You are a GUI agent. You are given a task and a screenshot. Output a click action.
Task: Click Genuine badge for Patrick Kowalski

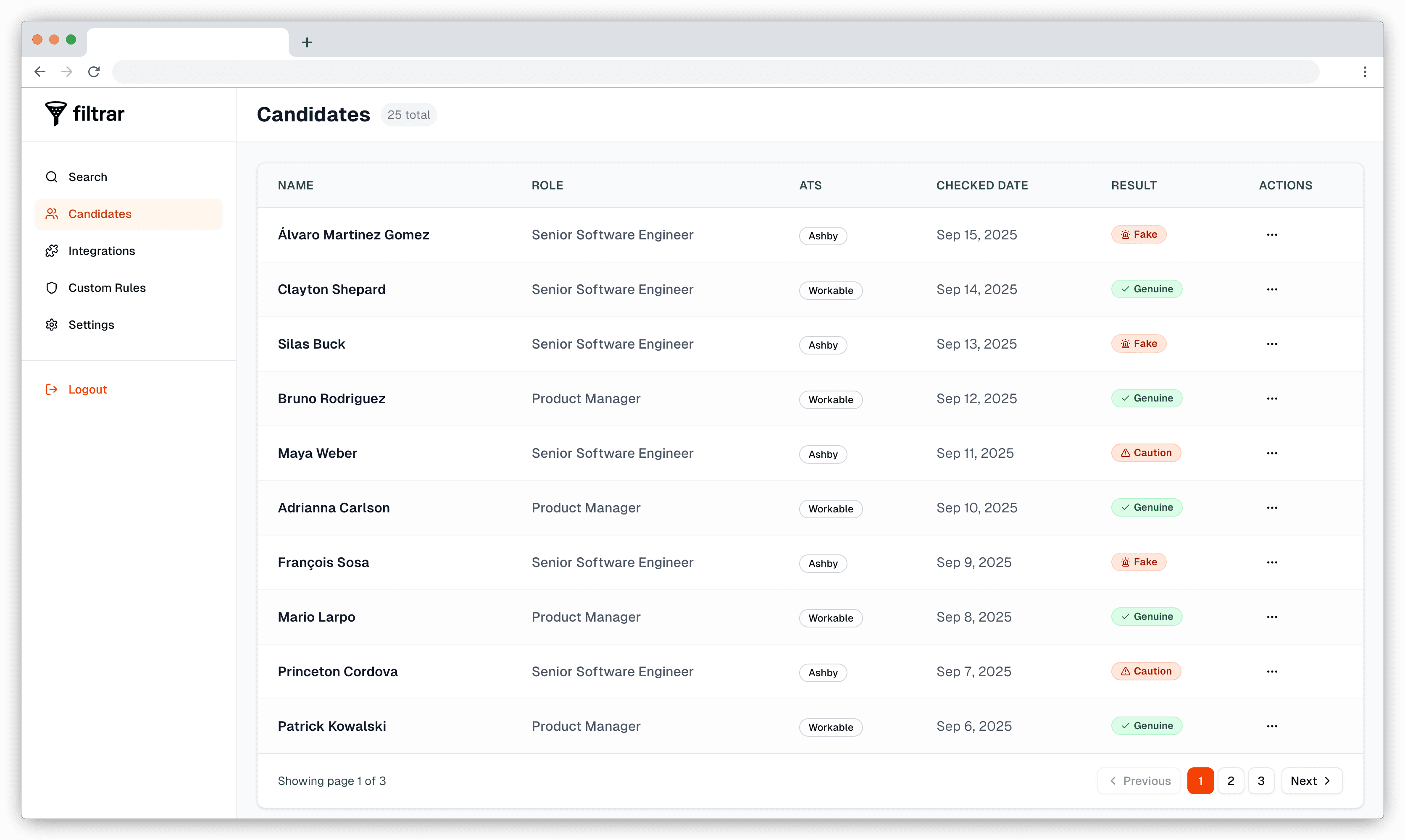tap(1146, 726)
